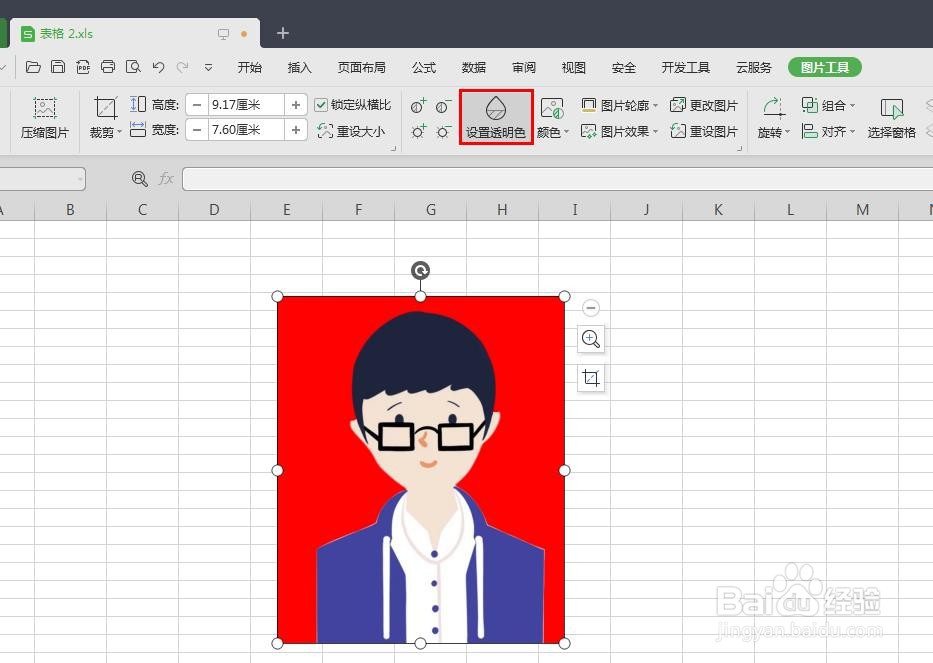Switch to the 表格 2.xls document tab
The height and width of the screenshot is (663, 933).
click(x=136, y=33)
